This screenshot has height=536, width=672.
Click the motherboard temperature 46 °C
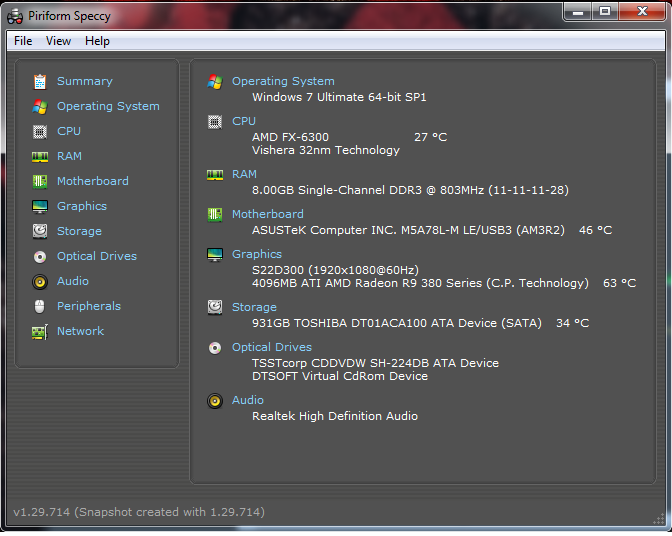coord(595,230)
